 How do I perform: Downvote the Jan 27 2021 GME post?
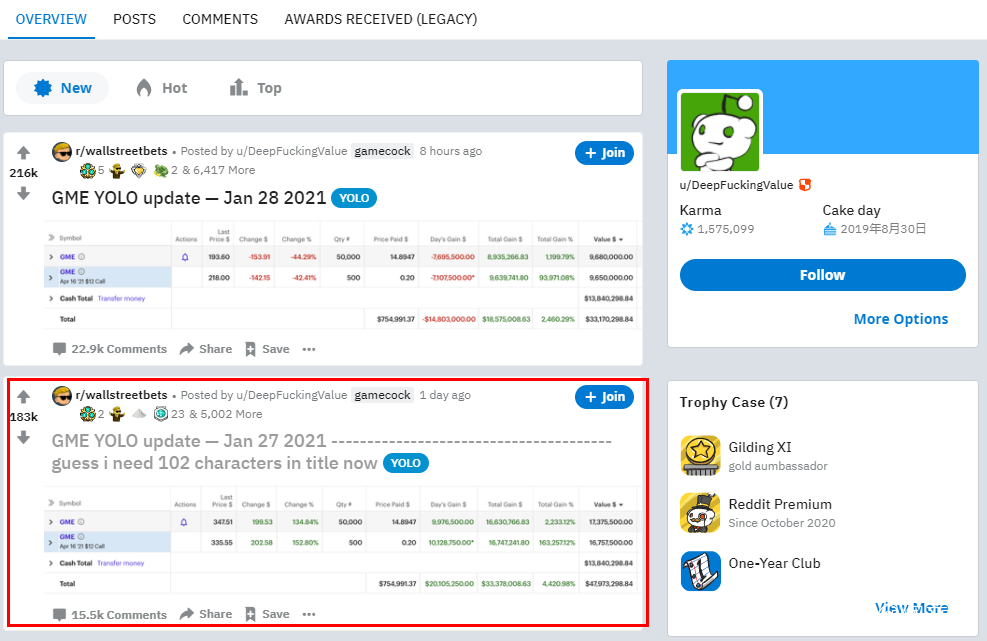pos(23,437)
